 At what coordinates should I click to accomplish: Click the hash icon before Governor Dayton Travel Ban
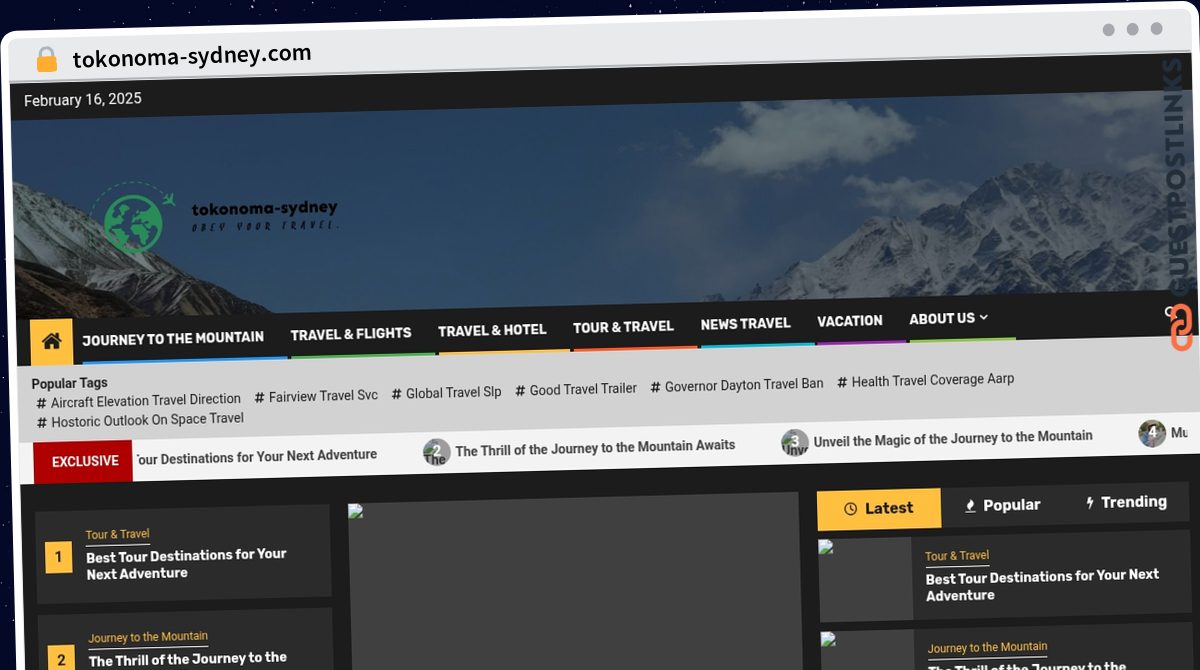[x=656, y=387]
